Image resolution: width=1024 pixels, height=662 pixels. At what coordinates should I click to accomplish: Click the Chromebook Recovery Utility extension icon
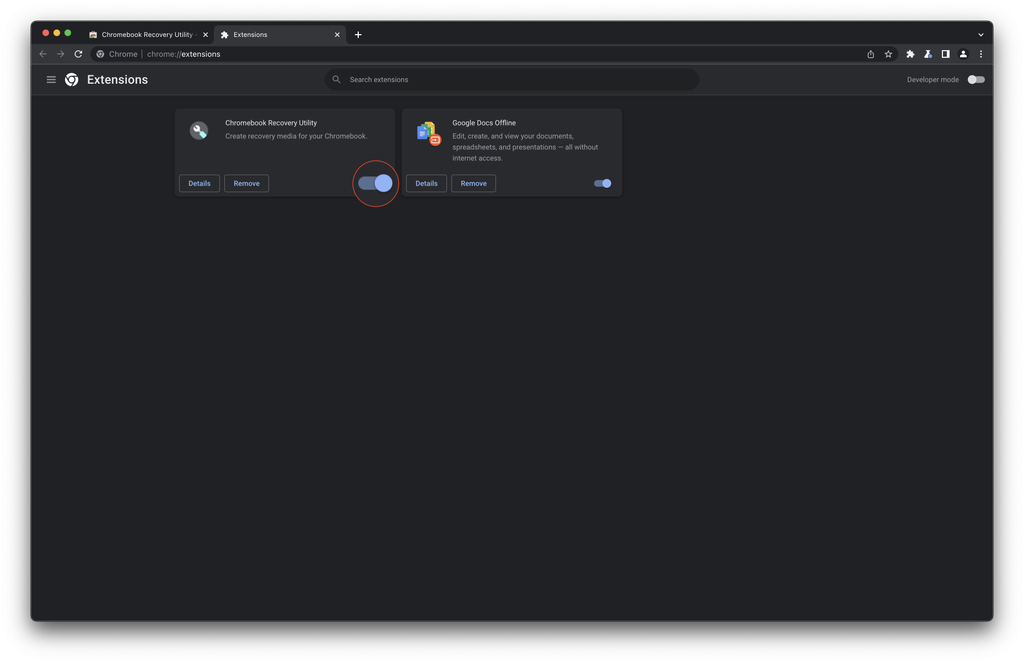(x=198, y=129)
